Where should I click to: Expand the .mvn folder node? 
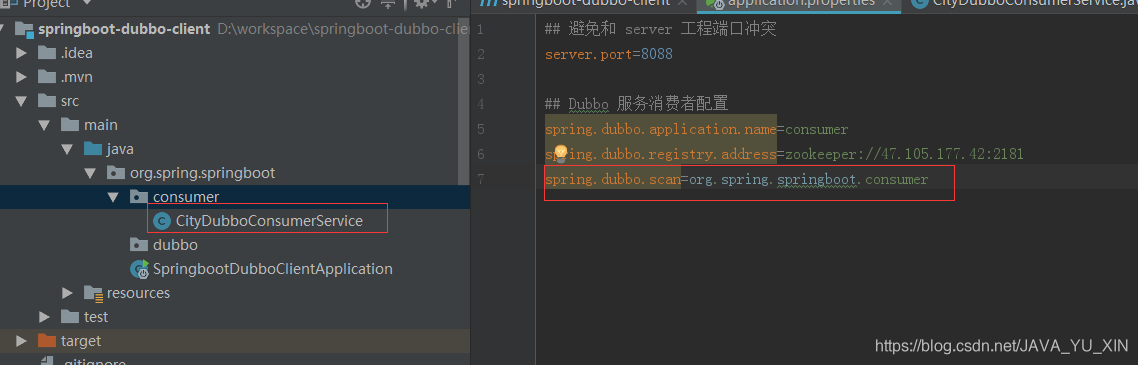(22, 77)
